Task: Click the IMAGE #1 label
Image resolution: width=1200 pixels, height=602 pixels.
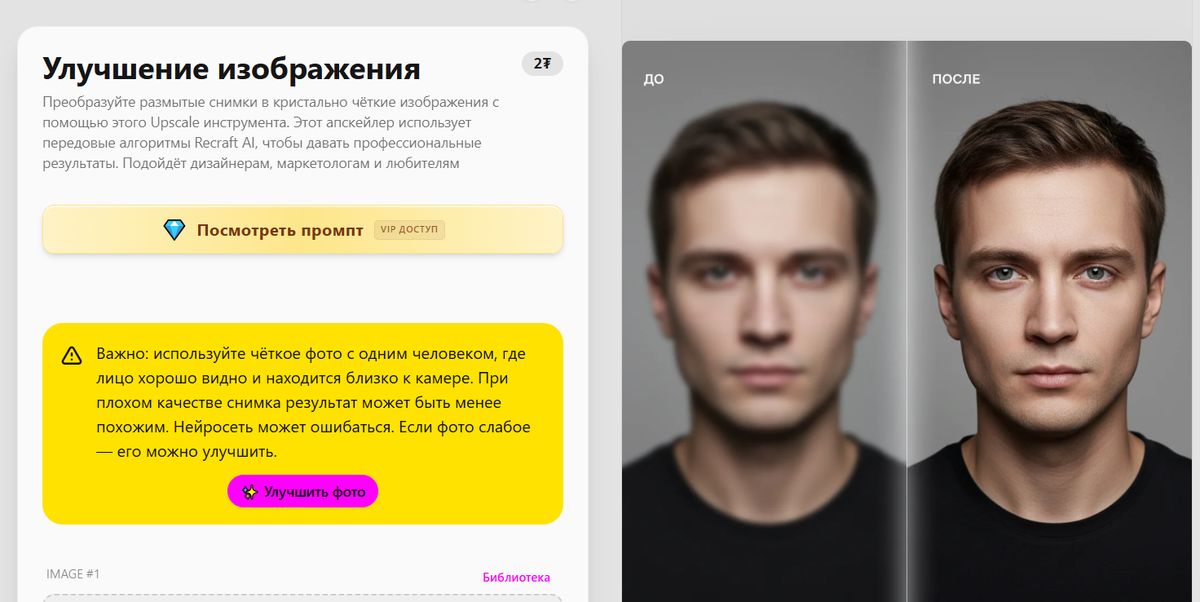Action: [73, 574]
